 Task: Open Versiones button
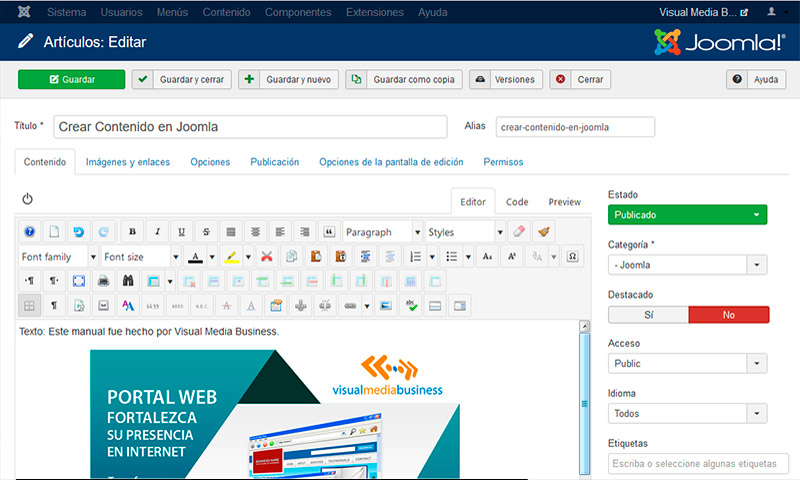[506, 79]
